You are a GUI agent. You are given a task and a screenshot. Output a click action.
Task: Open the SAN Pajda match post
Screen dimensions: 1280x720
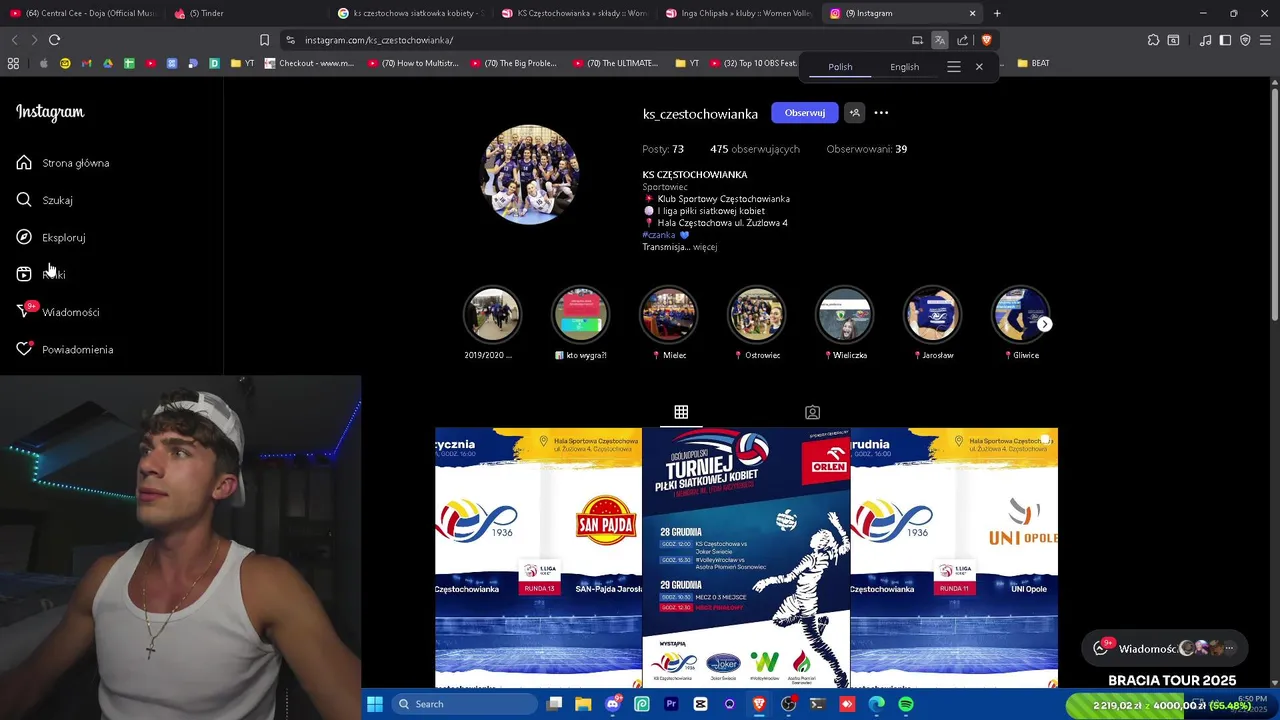(538, 558)
